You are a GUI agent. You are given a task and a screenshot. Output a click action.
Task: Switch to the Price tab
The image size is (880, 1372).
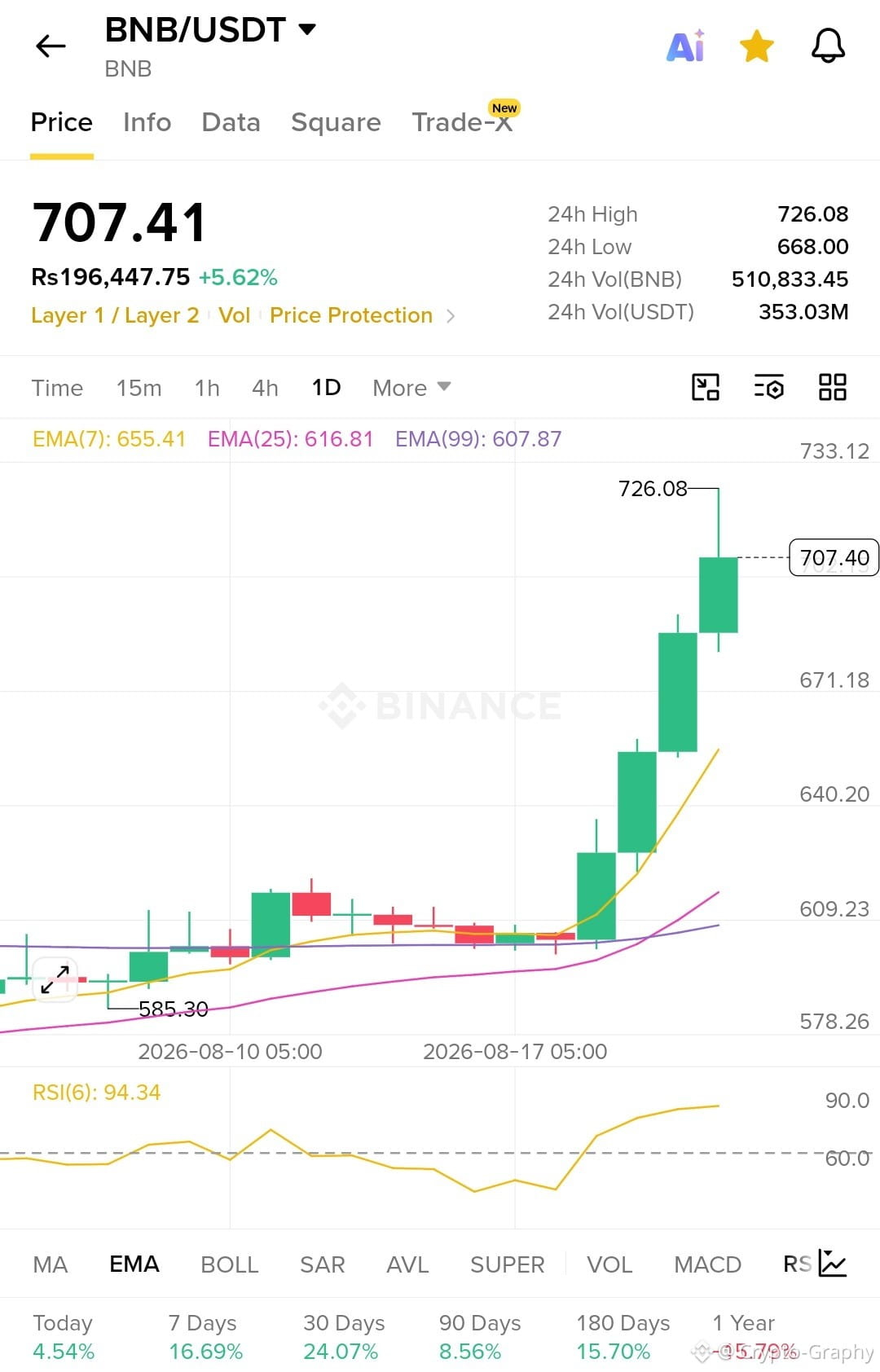click(x=62, y=122)
